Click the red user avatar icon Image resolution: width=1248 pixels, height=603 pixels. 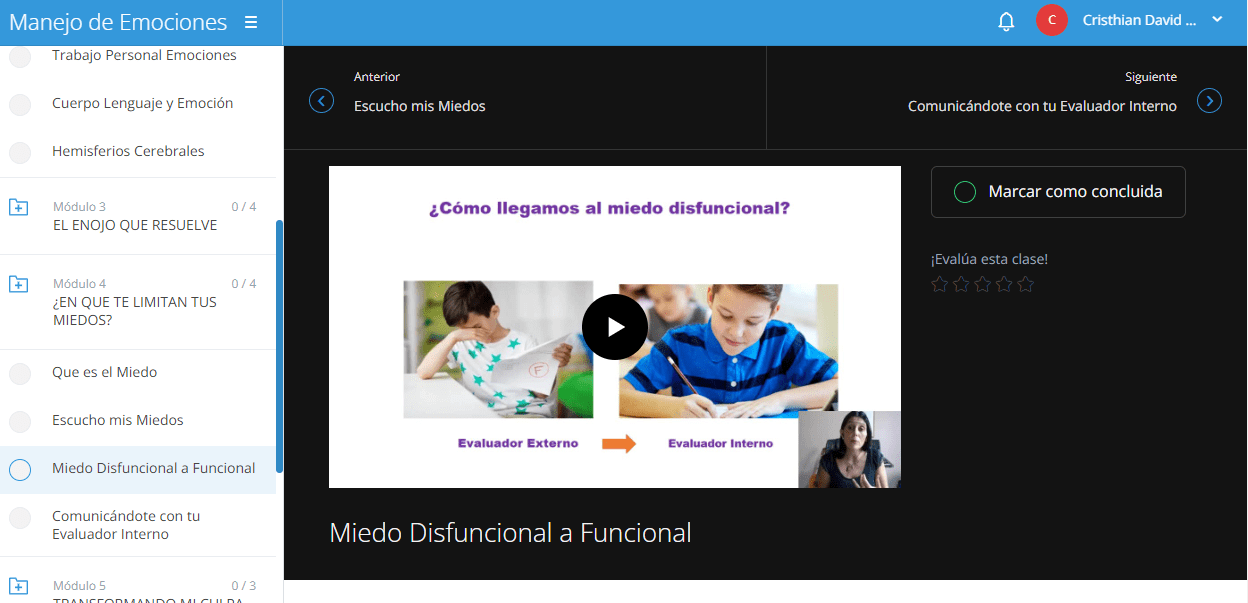point(1051,21)
